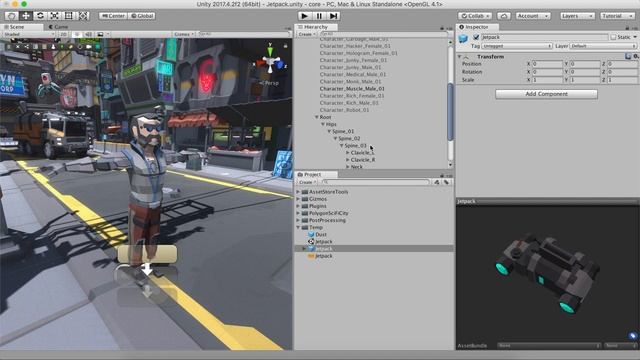Toggle Center pivot mode
640x360 pixels.
click(113, 16)
